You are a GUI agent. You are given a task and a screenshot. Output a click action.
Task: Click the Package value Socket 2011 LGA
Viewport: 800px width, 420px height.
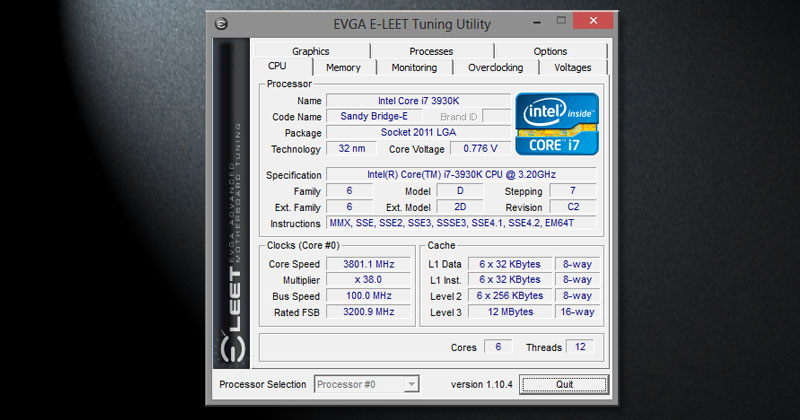tap(418, 133)
